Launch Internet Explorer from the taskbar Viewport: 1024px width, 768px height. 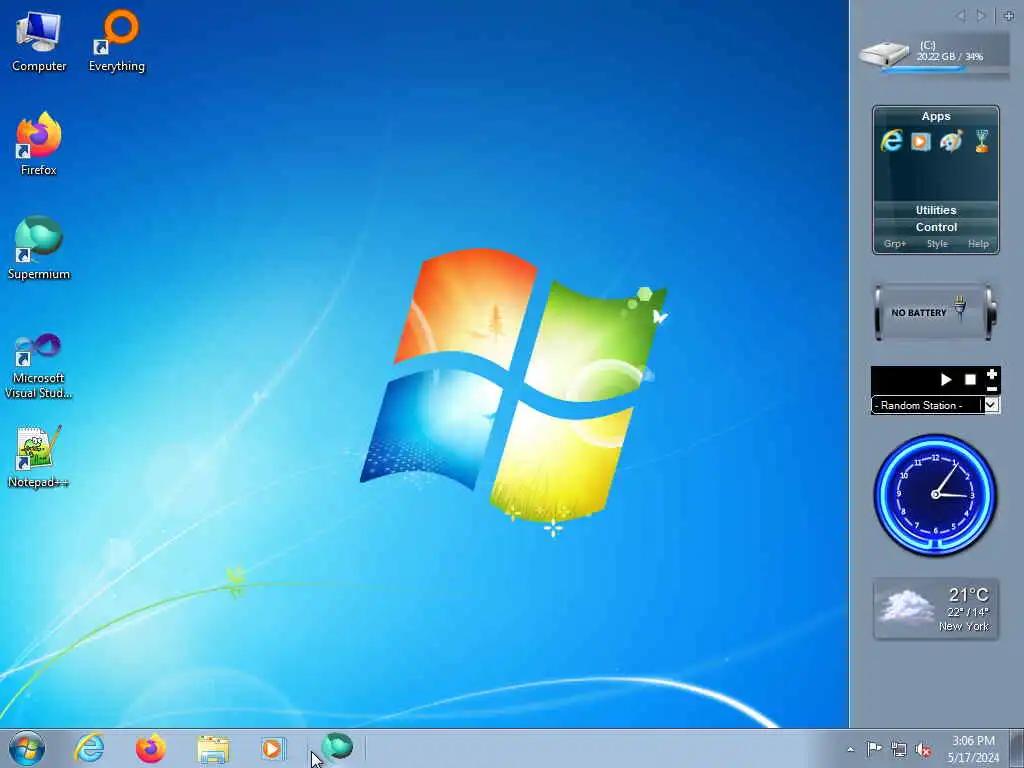[89, 748]
